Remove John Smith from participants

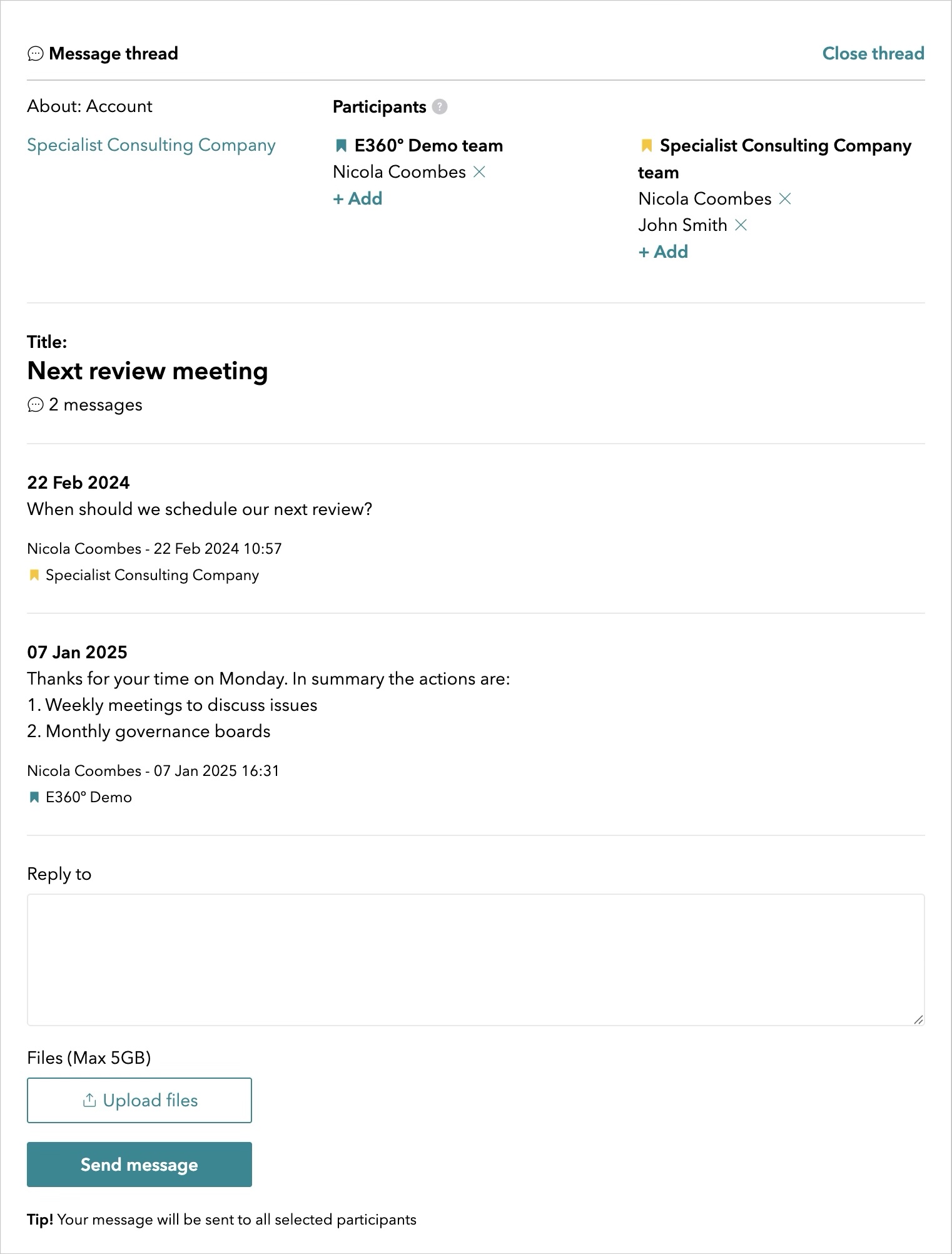tap(741, 225)
